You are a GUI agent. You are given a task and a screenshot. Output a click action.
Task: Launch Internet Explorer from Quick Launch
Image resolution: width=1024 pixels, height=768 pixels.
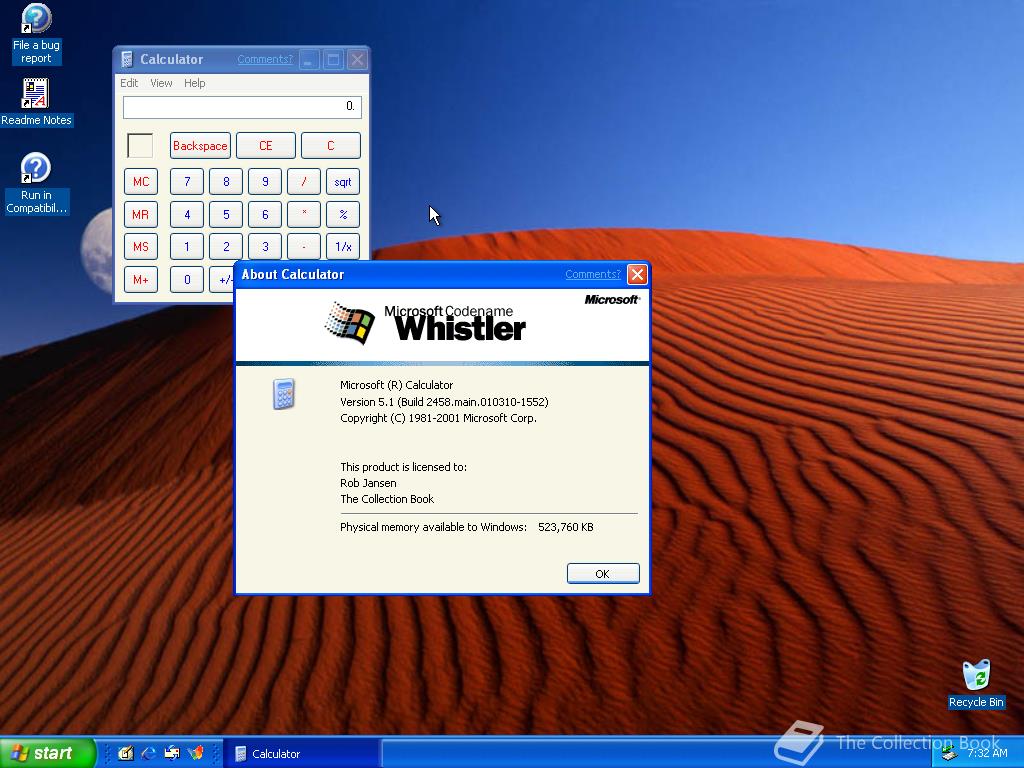click(x=149, y=753)
